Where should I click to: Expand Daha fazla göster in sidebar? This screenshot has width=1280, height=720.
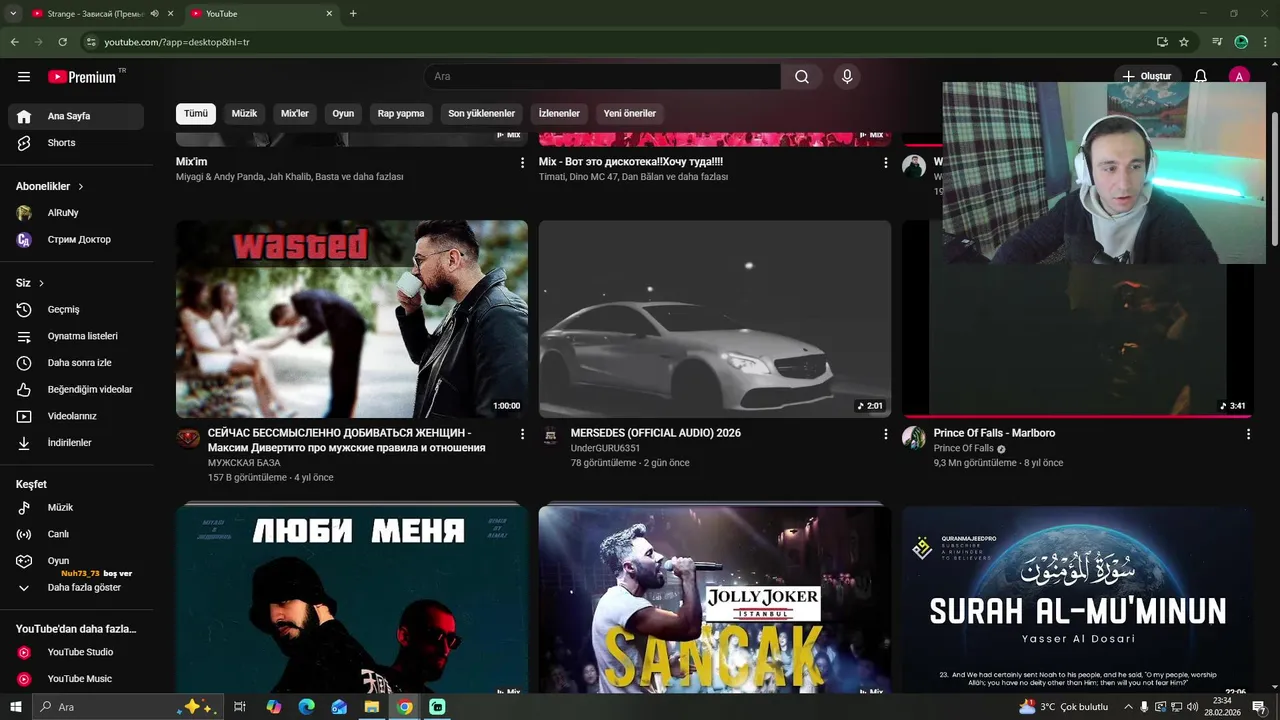coord(76,588)
